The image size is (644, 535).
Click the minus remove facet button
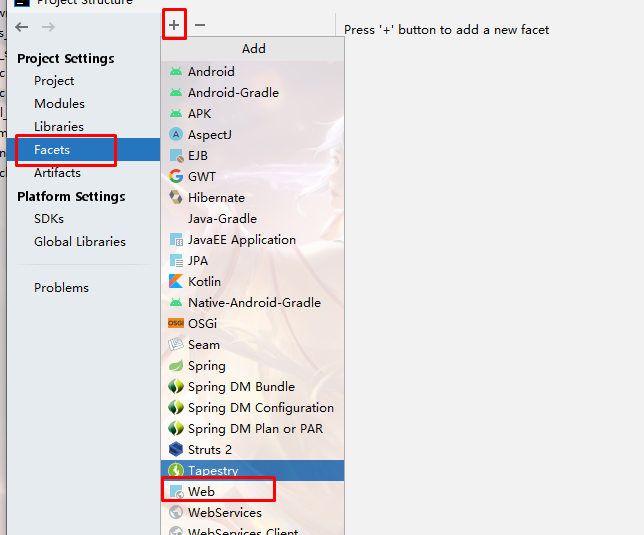pos(200,25)
